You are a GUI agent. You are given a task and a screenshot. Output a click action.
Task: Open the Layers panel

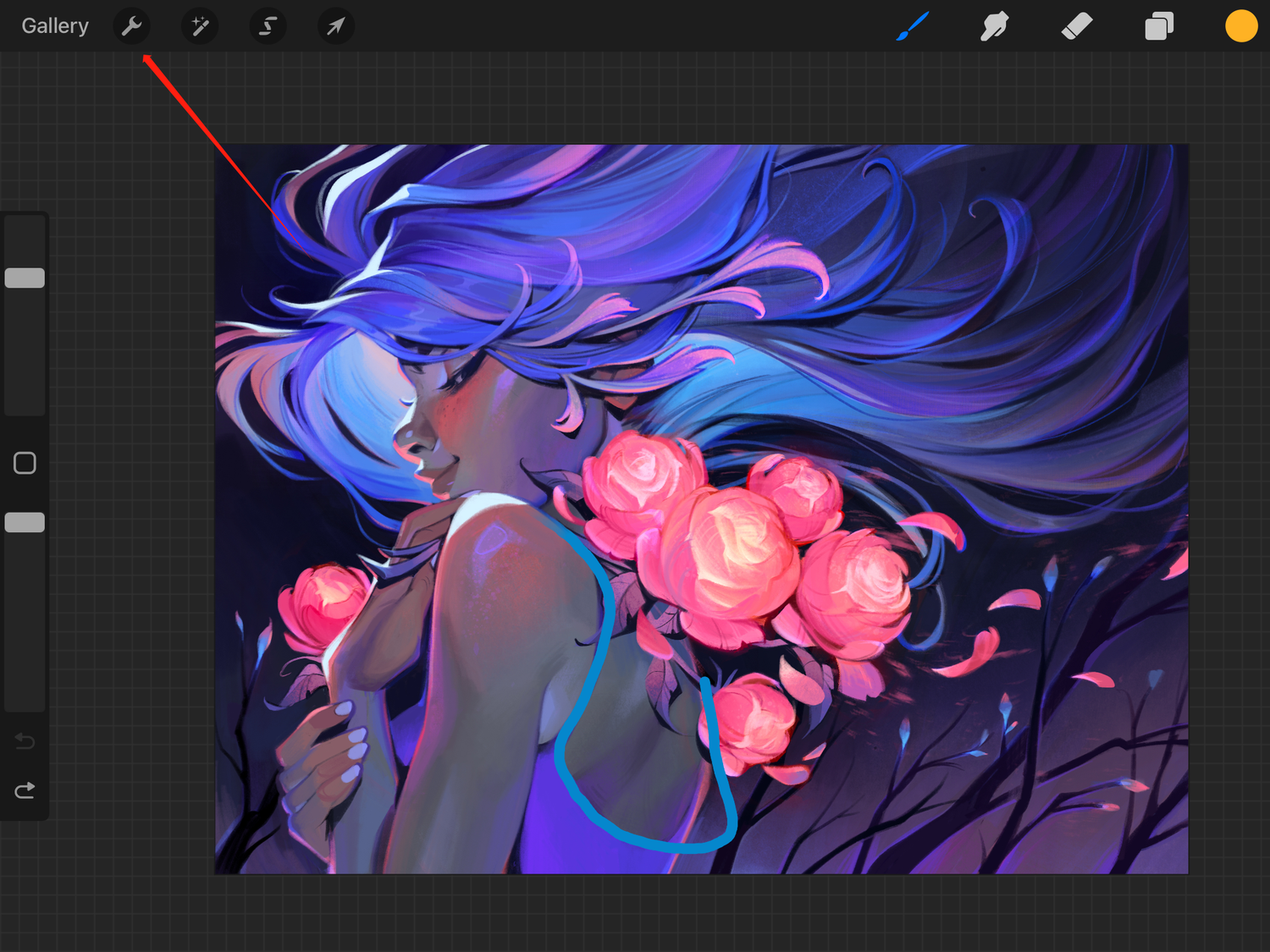pyautogui.click(x=1158, y=25)
